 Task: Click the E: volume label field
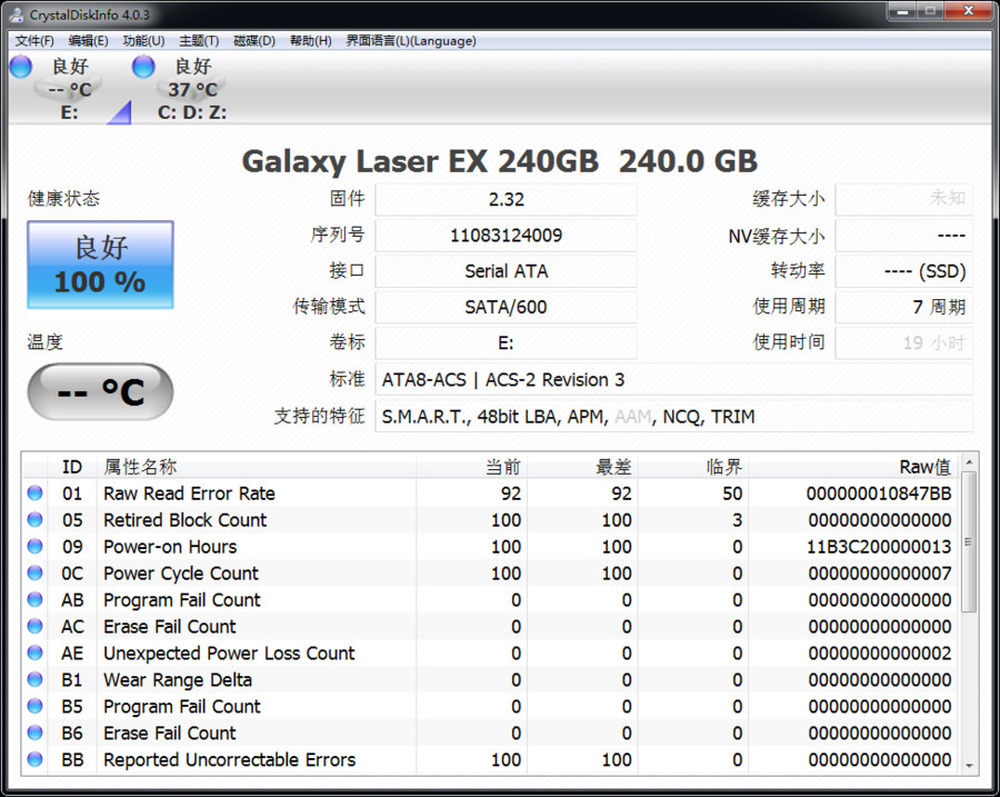506,344
